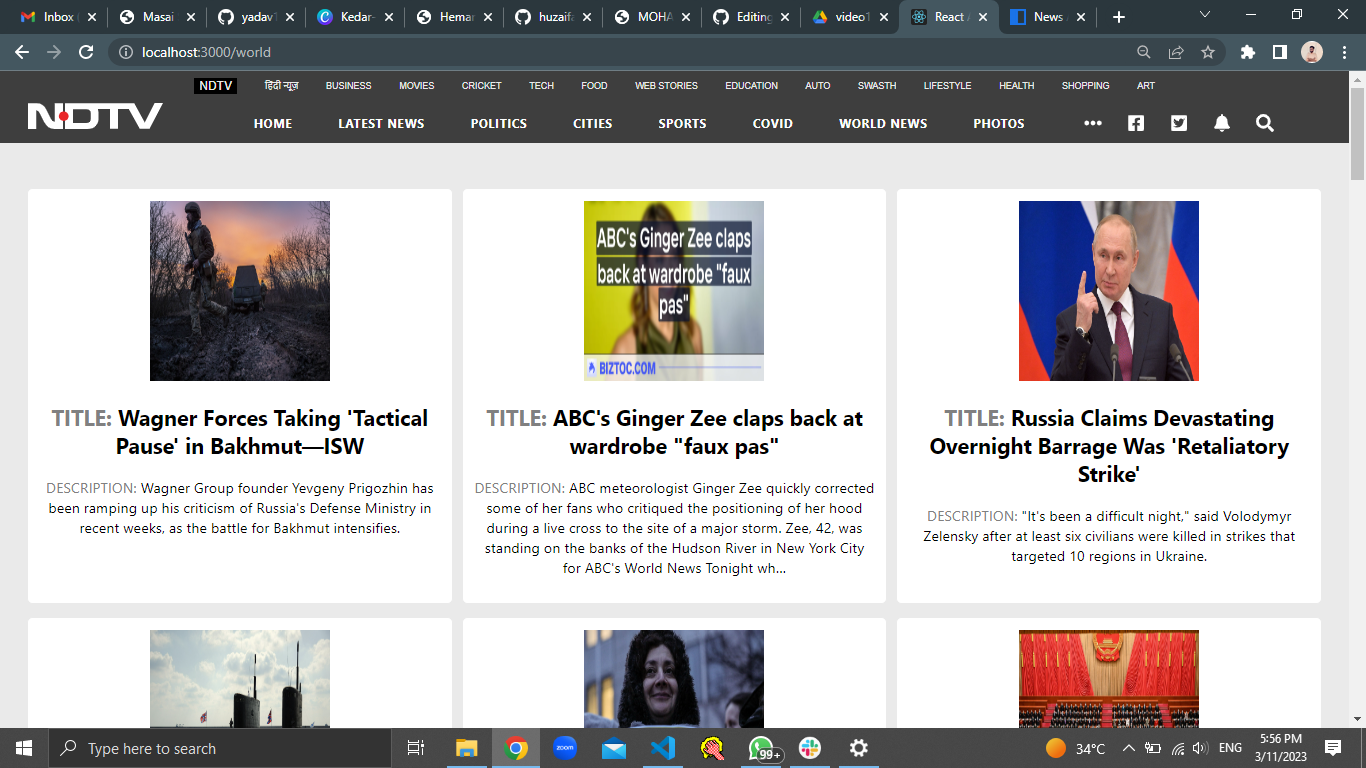
Task: Open a new browser tab with plus
Action: (1119, 17)
